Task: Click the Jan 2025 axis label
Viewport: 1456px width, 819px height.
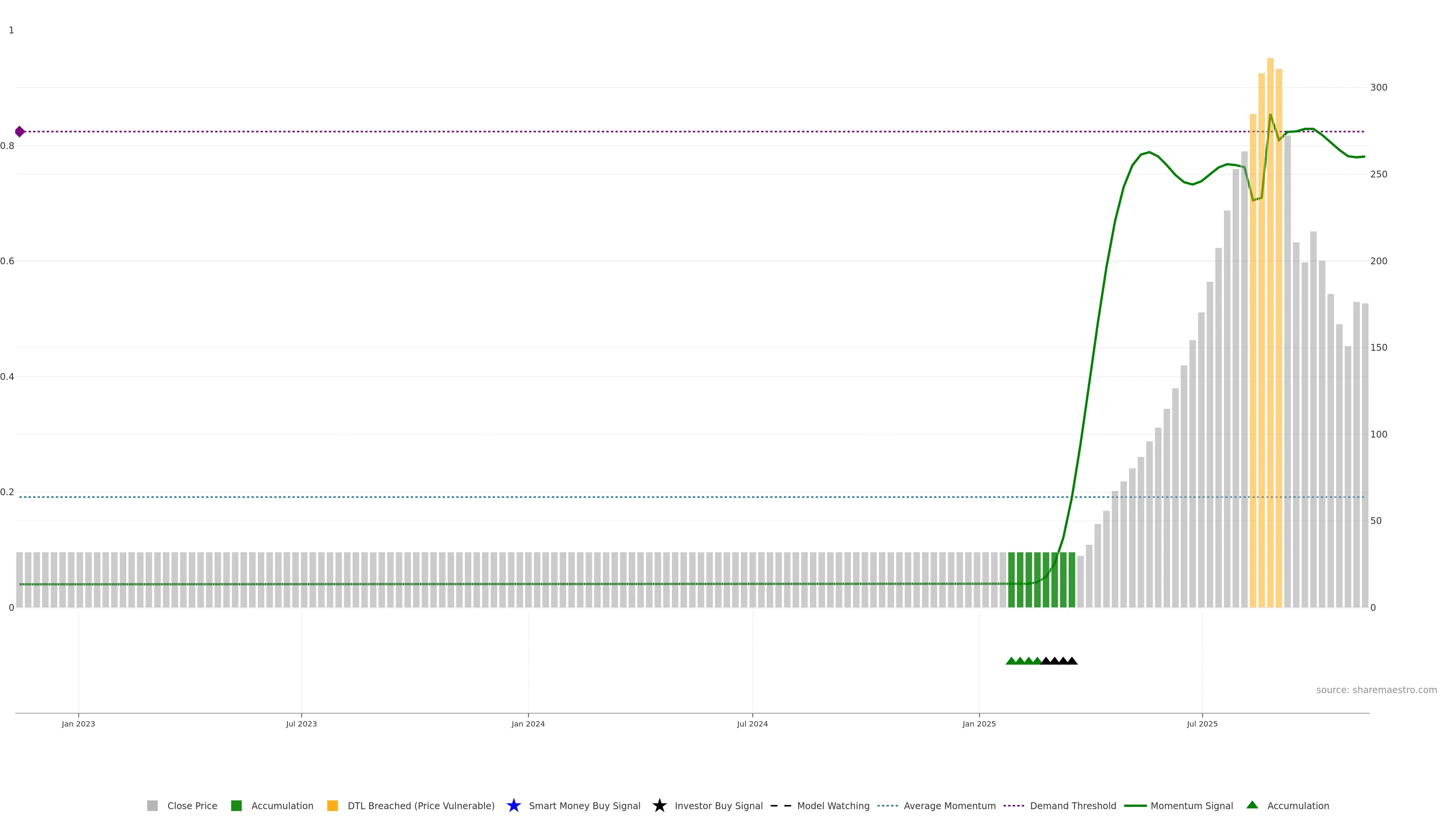Action: [x=979, y=723]
